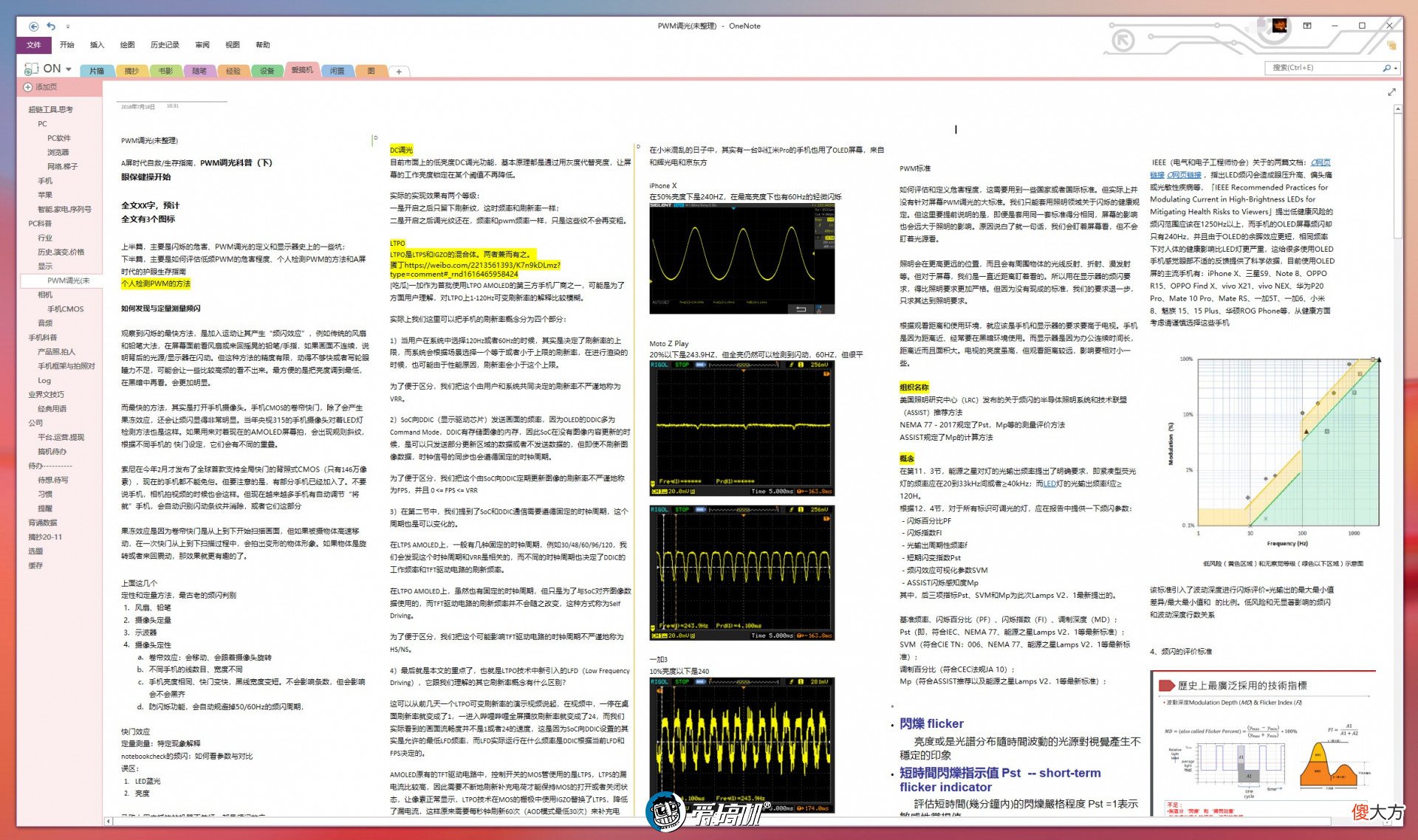Open page 网络.梯子
Viewport: 1418px width, 840px height.
[62, 167]
